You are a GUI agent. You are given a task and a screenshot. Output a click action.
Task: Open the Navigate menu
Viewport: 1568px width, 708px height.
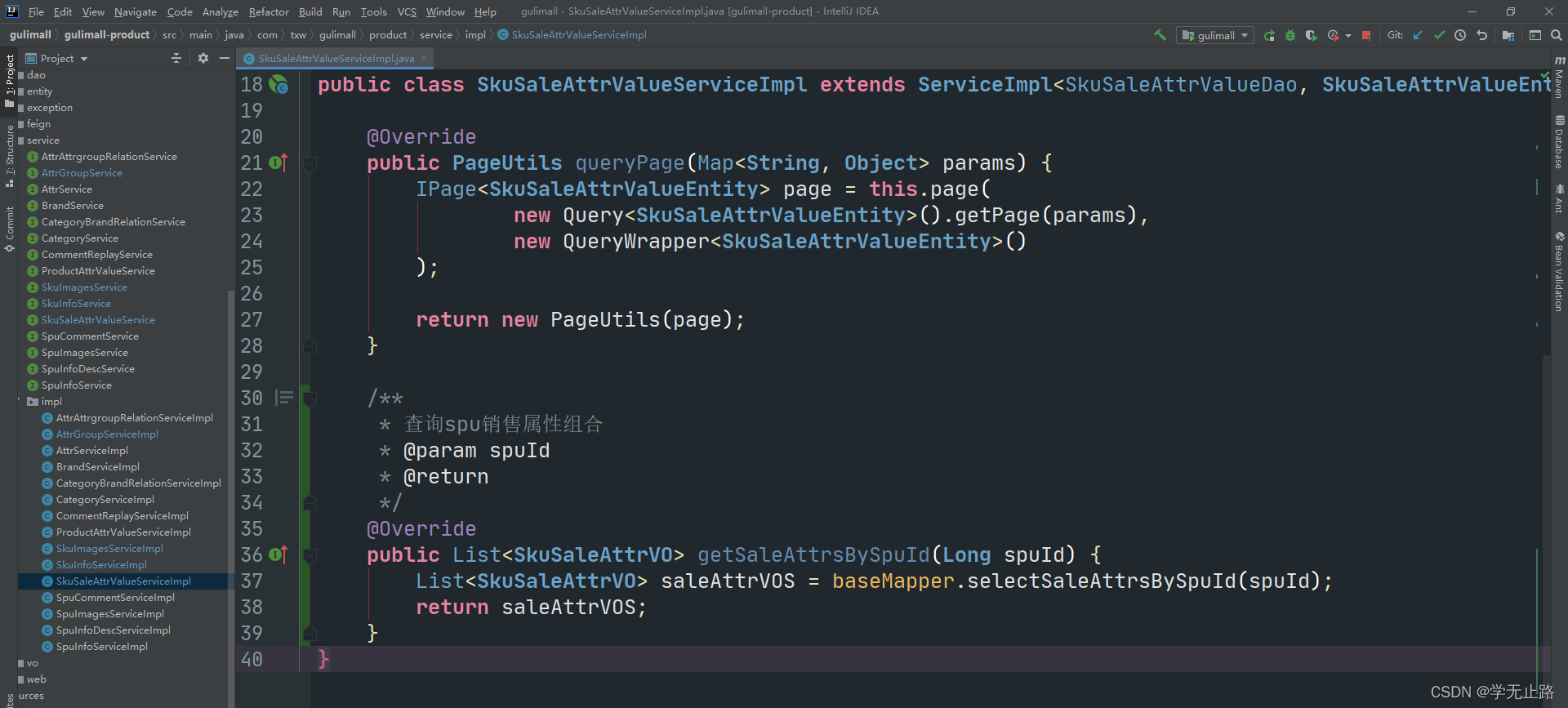coord(136,11)
